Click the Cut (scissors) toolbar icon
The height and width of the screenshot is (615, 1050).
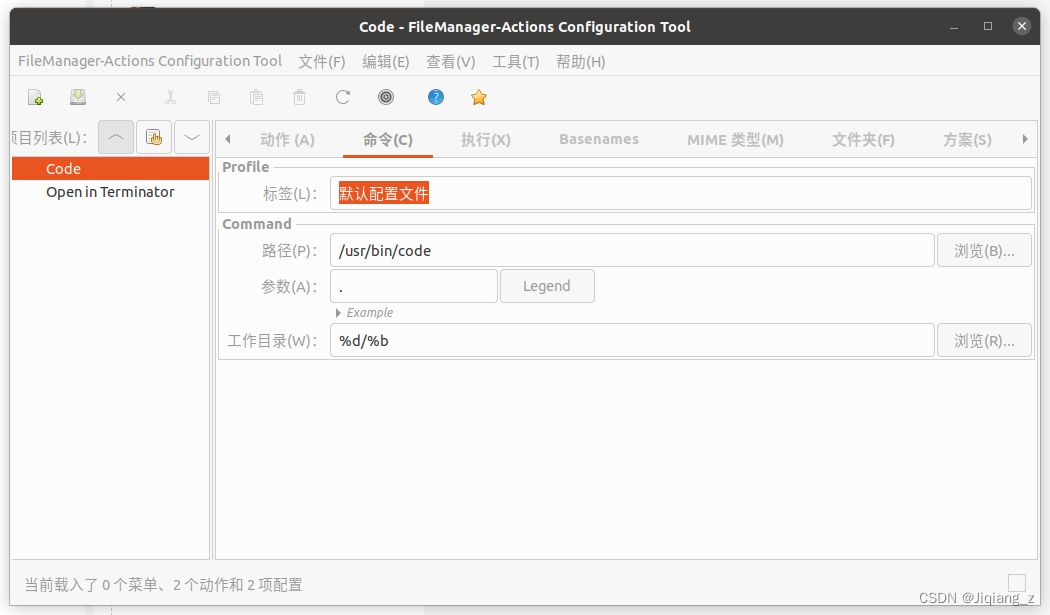point(170,97)
